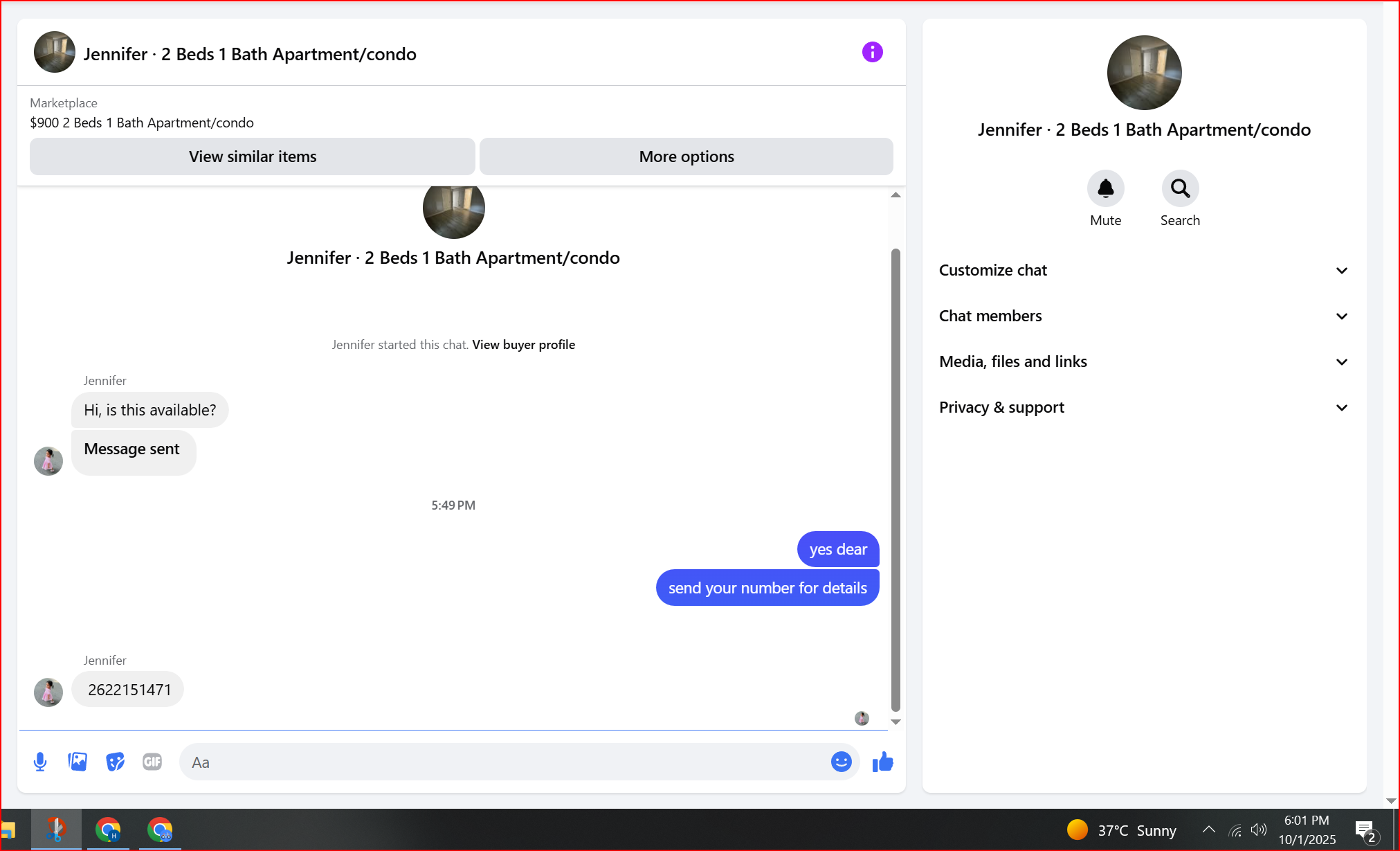Viewport: 1400px width, 851px height.
Task: Attach a photo using image icon
Action: pos(78,762)
